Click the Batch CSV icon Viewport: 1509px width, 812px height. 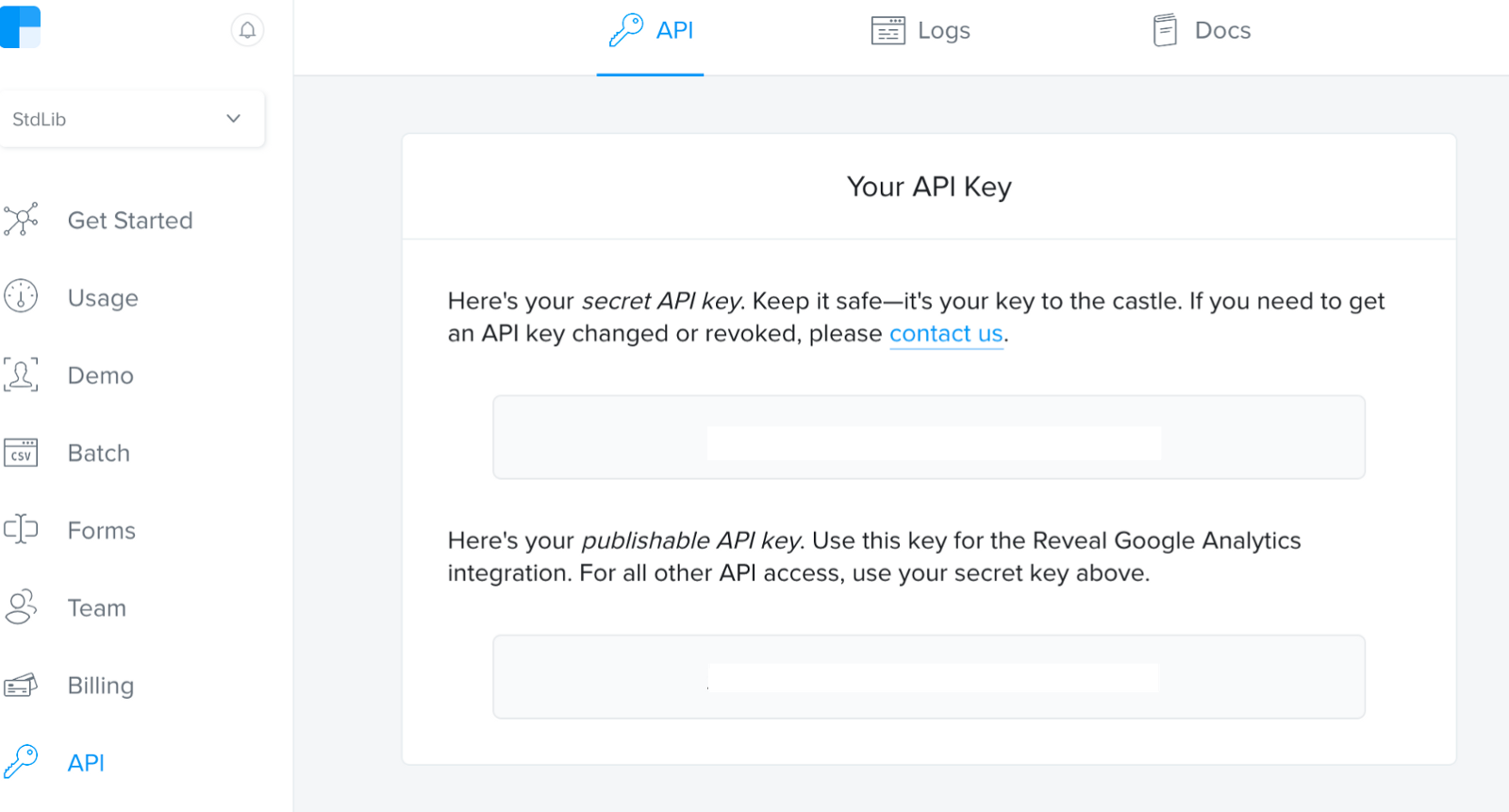click(x=21, y=453)
